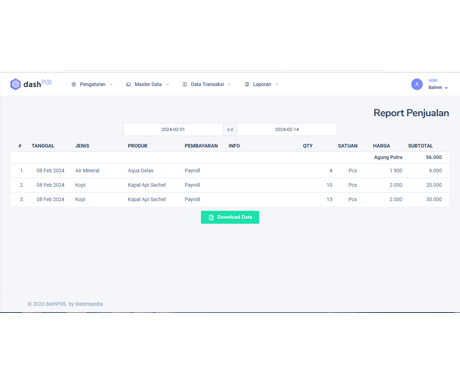Expand the Pengaturan dropdown chevron
The width and height of the screenshot is (460, 380).
click(111, 84)
